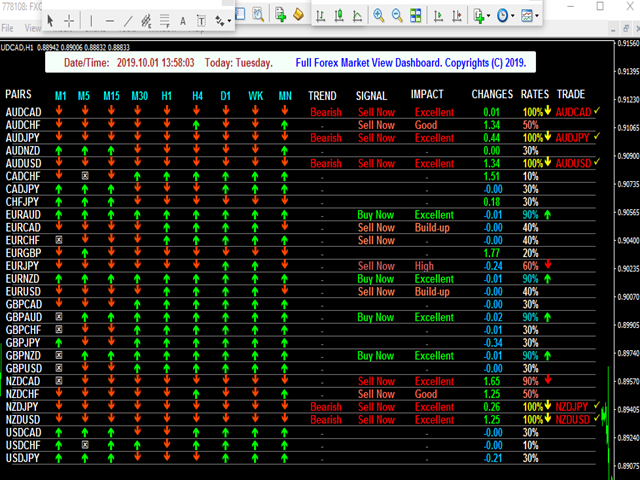Choose the vertical line drawing tool
Viewport: 640px width, 480px height.
(93, 19)
